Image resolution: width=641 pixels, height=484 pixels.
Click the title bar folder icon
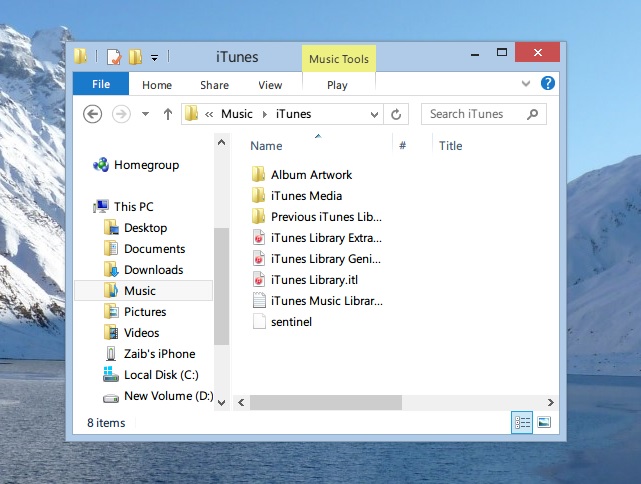(x=81, y=56)
